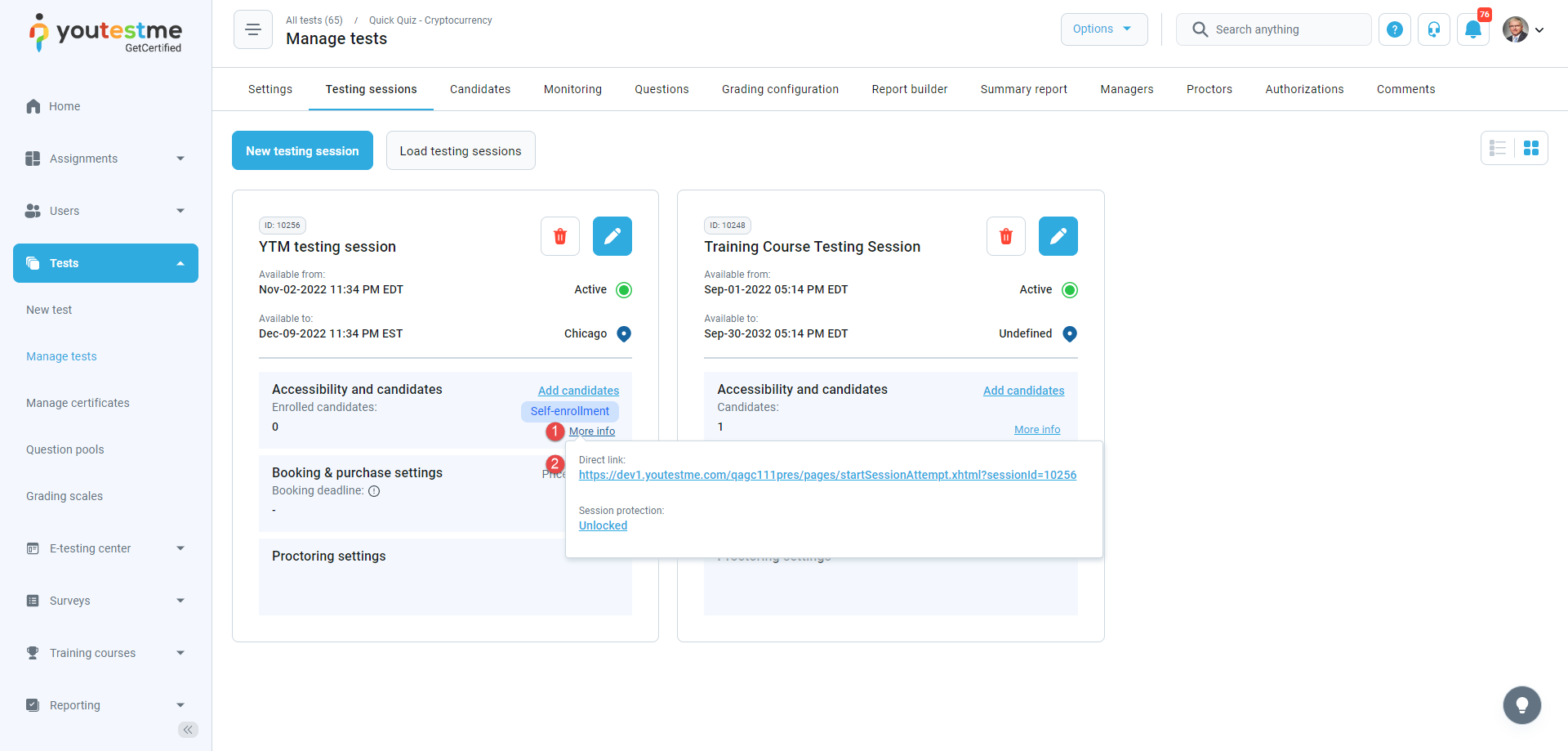1568x751 pixels.
Task: Collapse the left sidebar panel
Action: pos(188,730)
